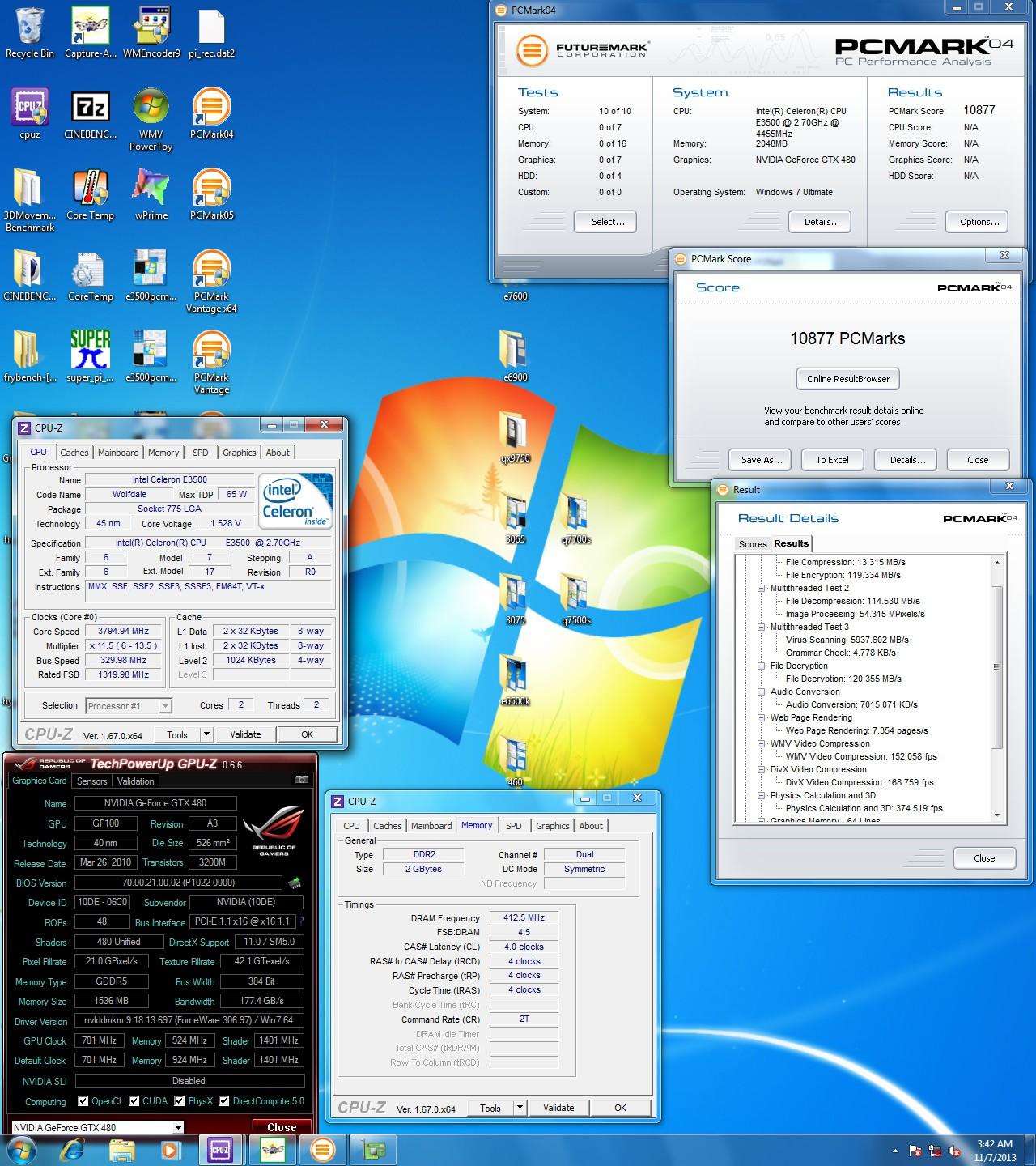This screenshot has width=1036, height=1166.
Task: Click the GPU-Z BIOS save chip icon
Action: click(295, 883)
